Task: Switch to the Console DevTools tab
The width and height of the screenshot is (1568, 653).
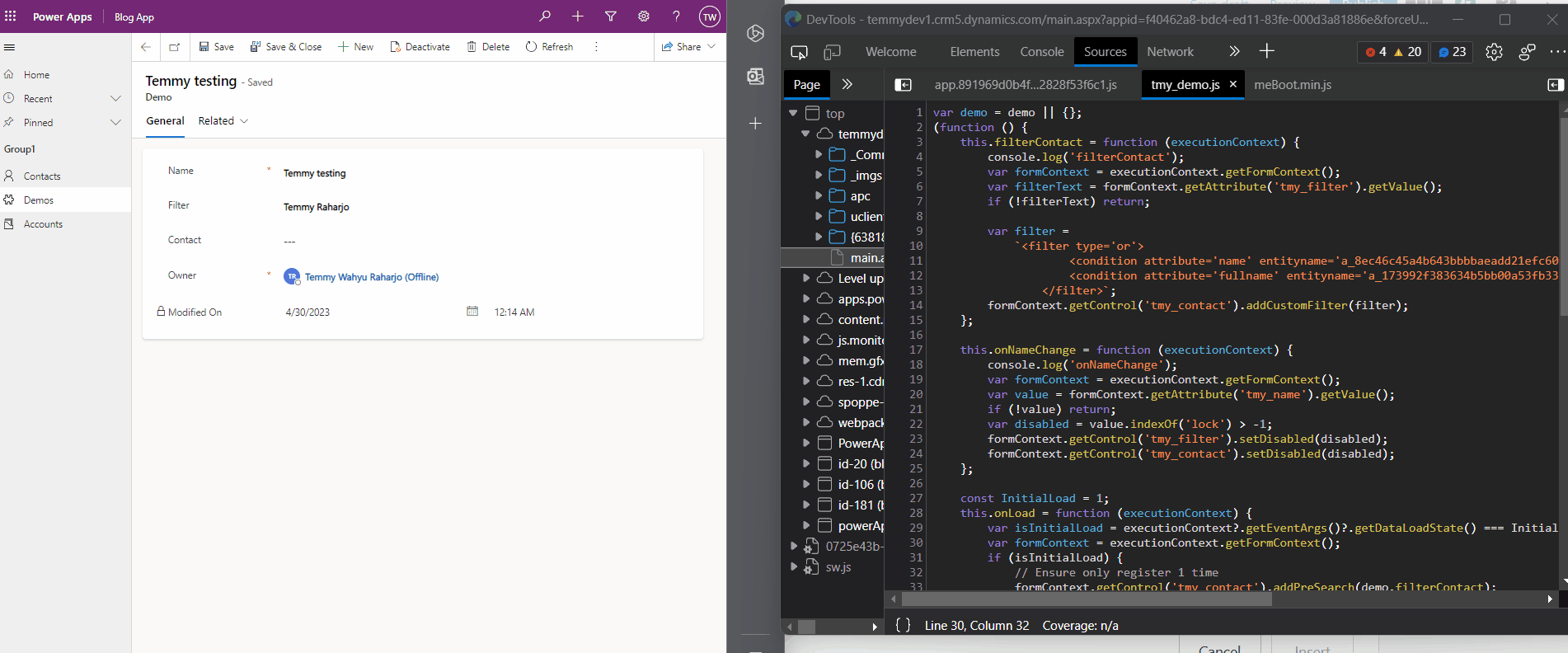Action: (1042, 52)
